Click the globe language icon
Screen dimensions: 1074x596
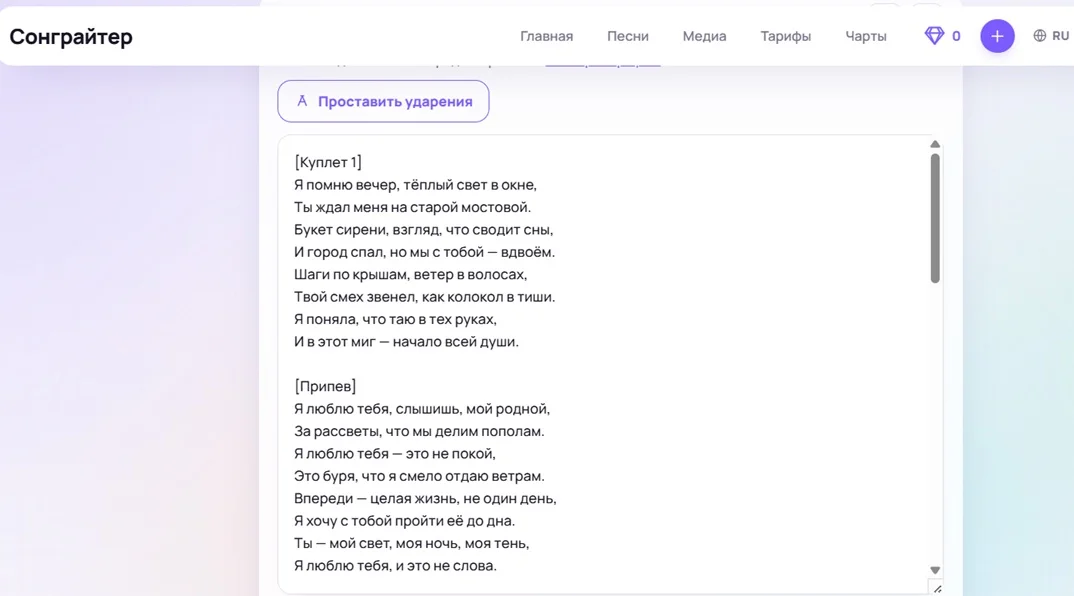(1040, 36)
